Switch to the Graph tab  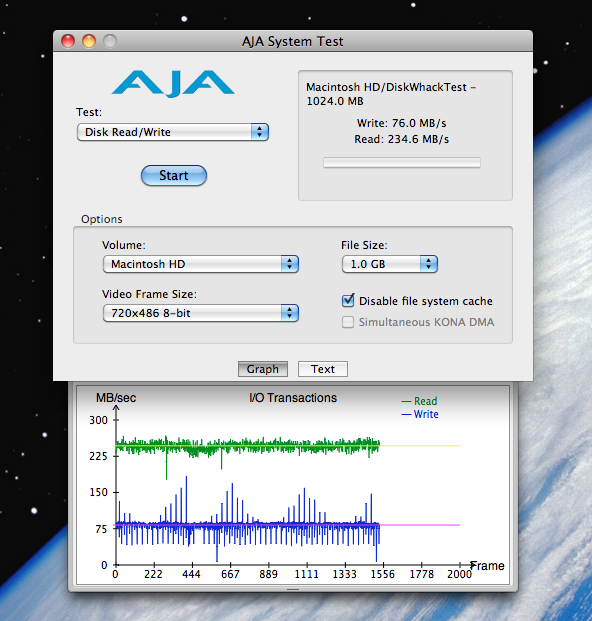pos(263,369)
